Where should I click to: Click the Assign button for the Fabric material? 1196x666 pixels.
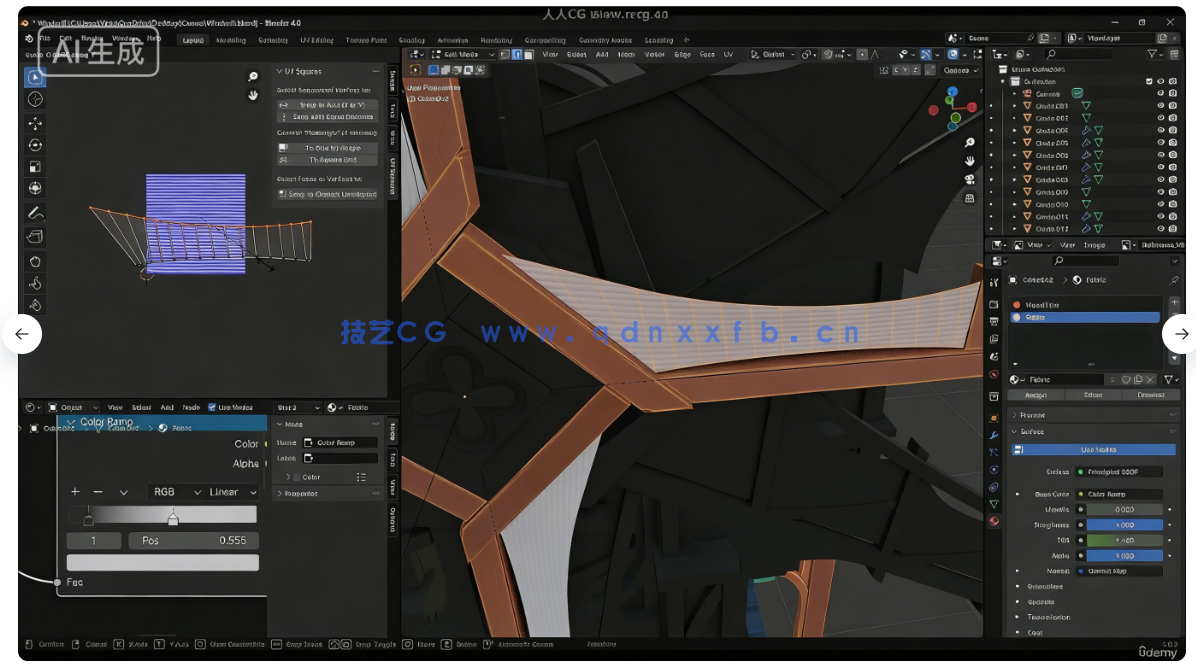pos(1035,395)
